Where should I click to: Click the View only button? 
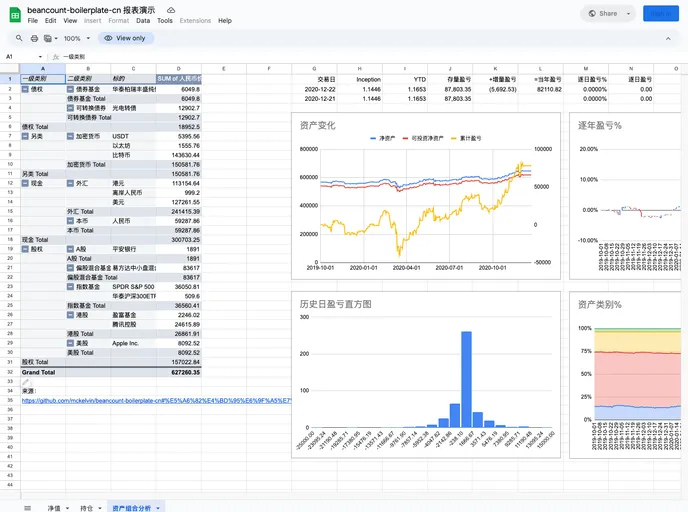click(125, 38)
